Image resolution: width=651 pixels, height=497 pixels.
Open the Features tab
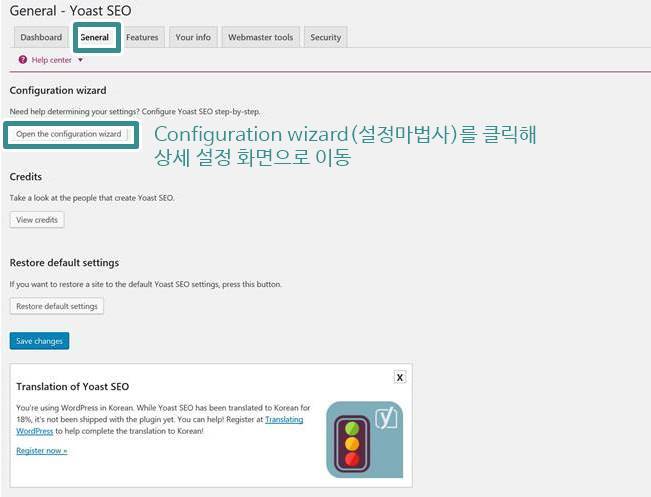tap(142, 37)
